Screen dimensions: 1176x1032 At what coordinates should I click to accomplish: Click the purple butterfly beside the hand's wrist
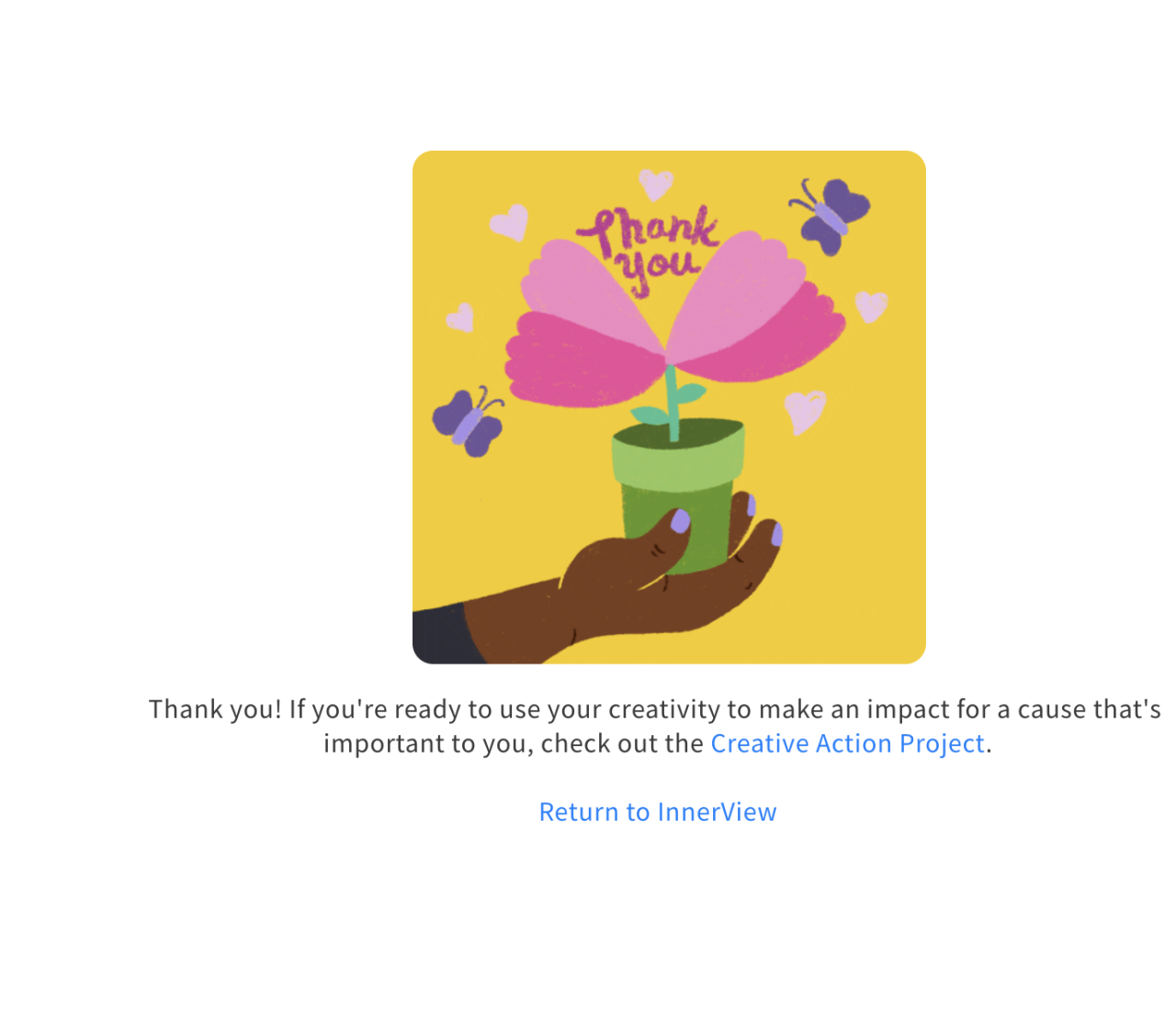[469, 422]
